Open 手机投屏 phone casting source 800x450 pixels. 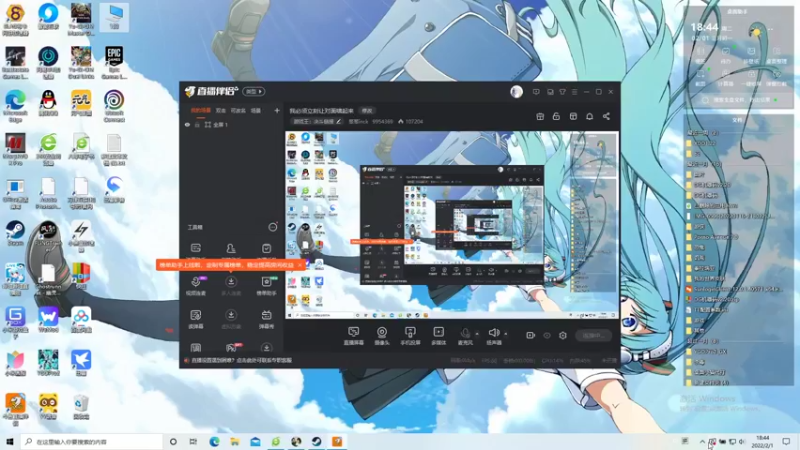click(x=410, y=336)
